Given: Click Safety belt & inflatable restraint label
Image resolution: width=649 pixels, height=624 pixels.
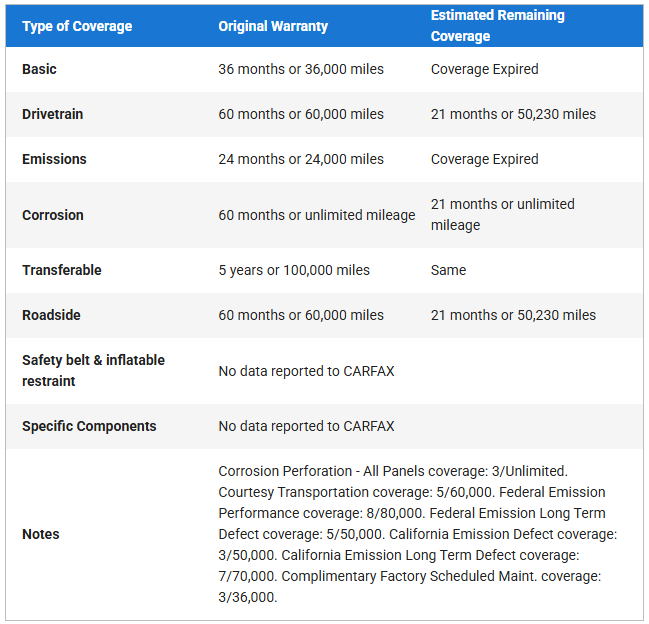Looking at the screenshot, I should tap(93, 371).
